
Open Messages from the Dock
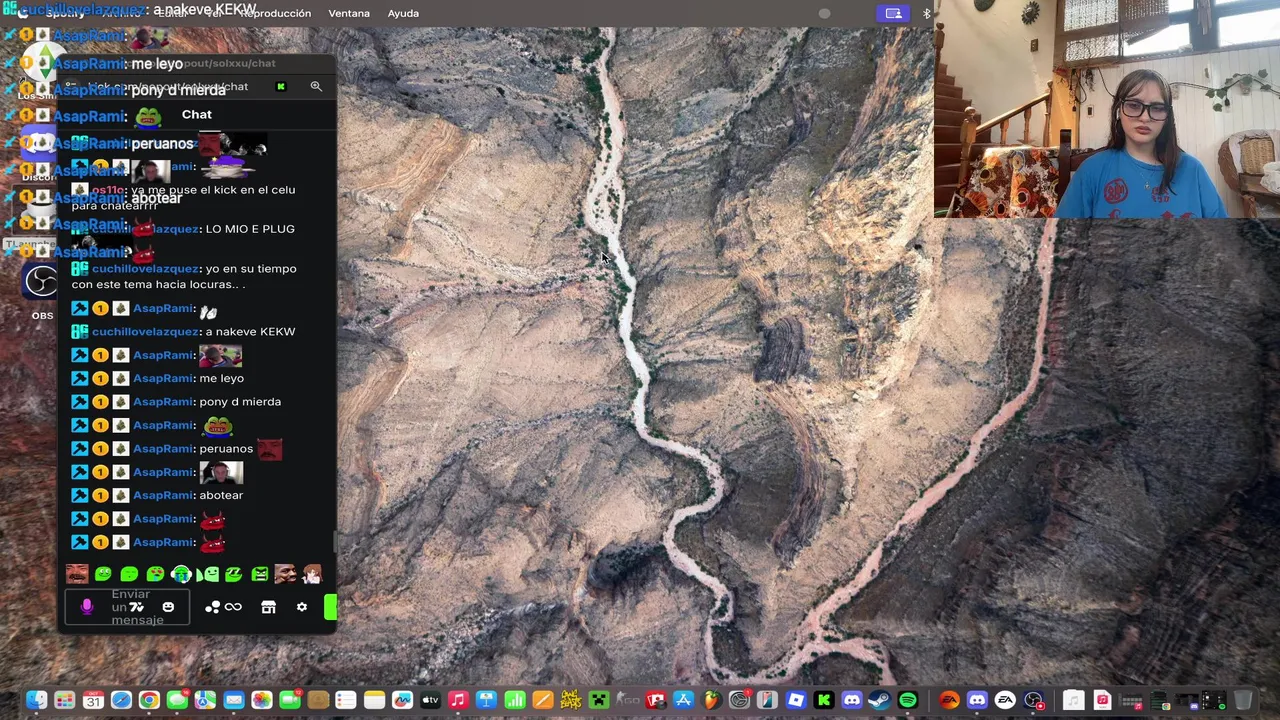pos(177,700)
